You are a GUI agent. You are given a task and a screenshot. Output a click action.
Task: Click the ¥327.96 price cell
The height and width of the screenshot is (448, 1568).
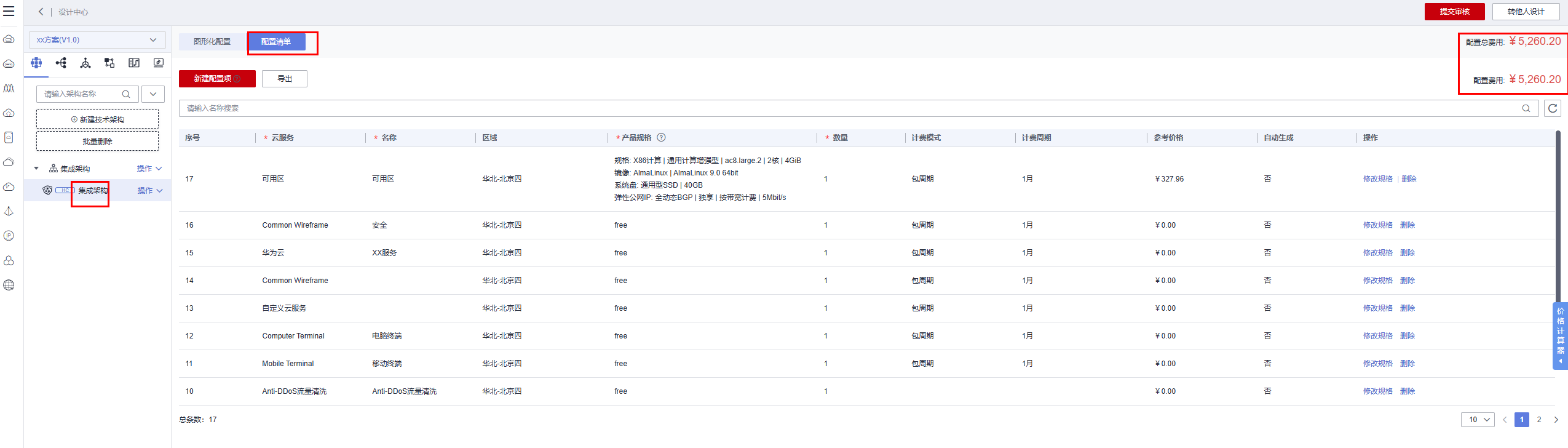click(1169, 179)
